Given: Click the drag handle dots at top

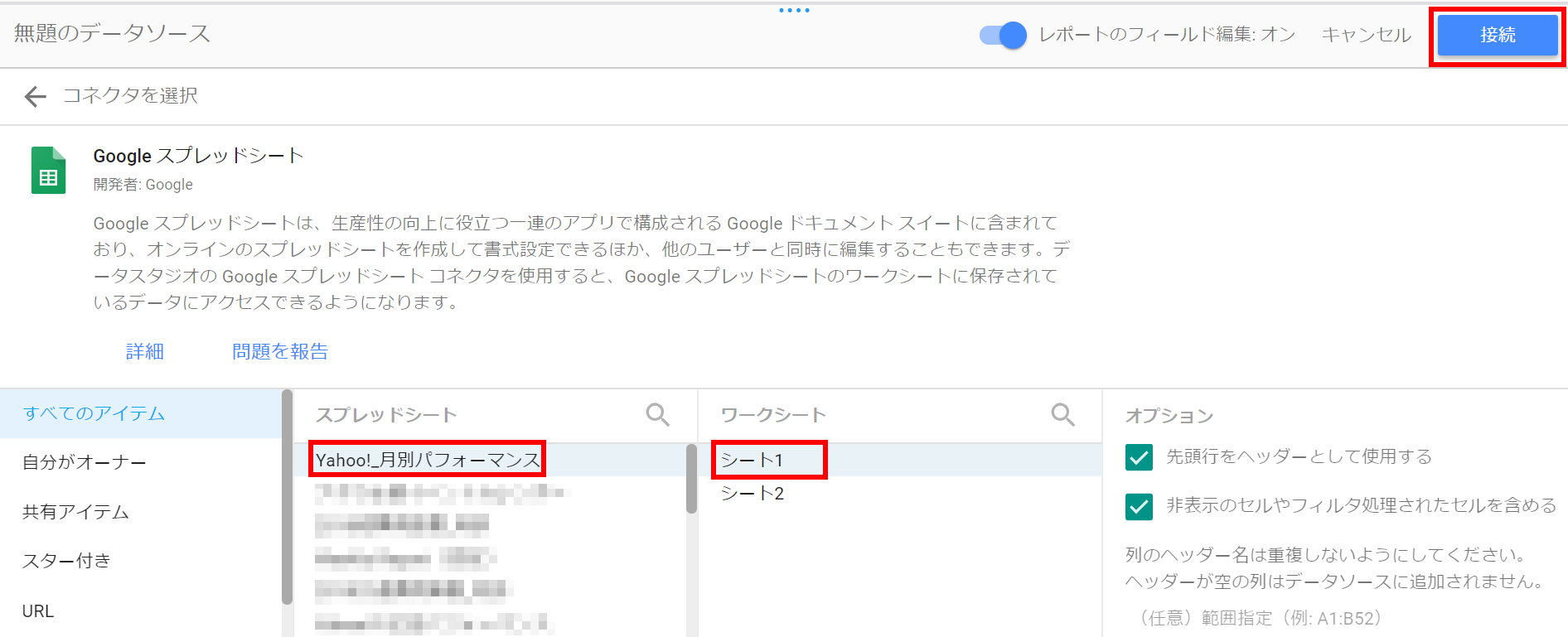Looking at the screenshot, I should pos(794,11).
